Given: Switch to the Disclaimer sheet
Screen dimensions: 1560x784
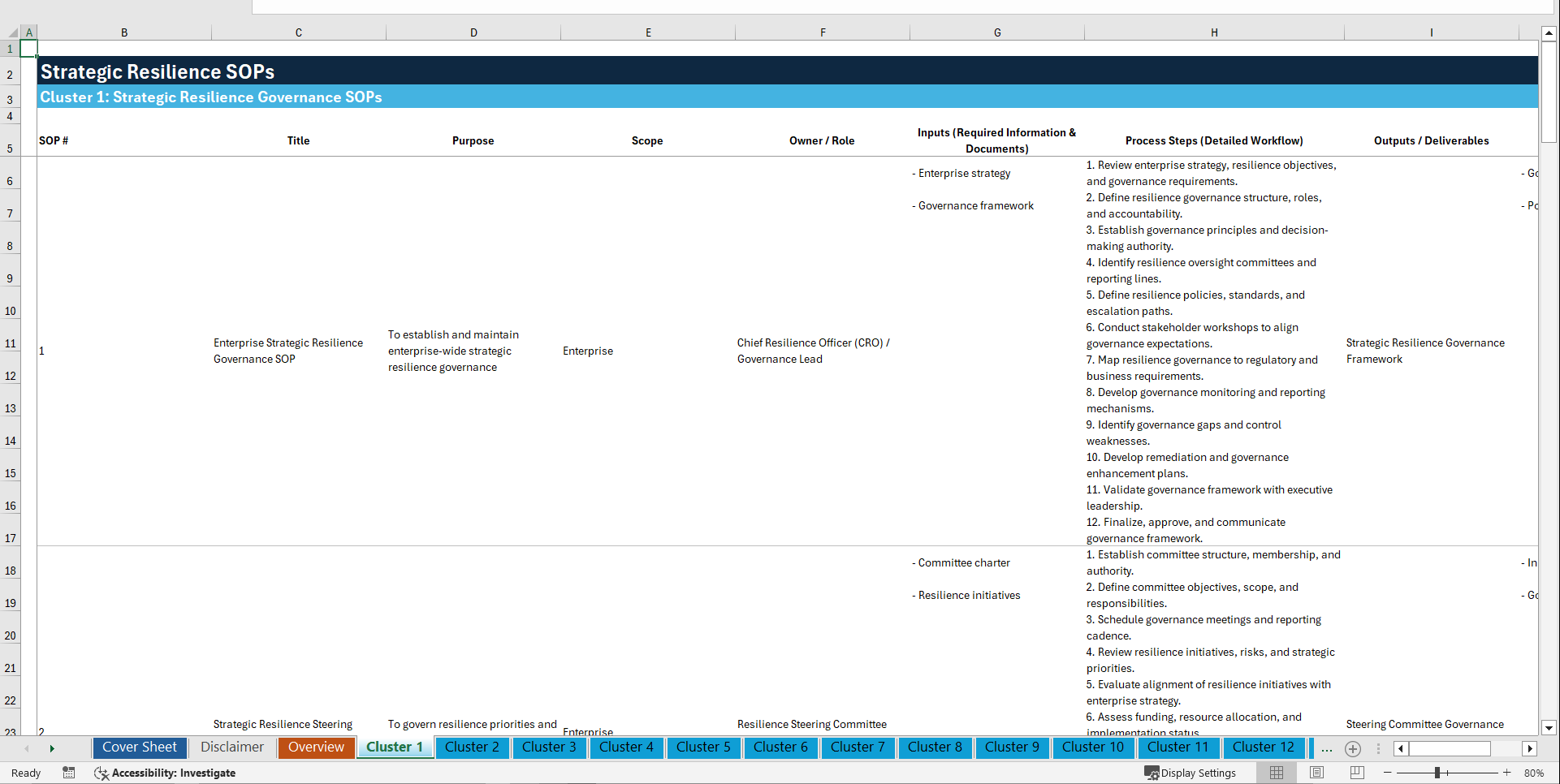Looking at the screenshot, I should 232,747.
